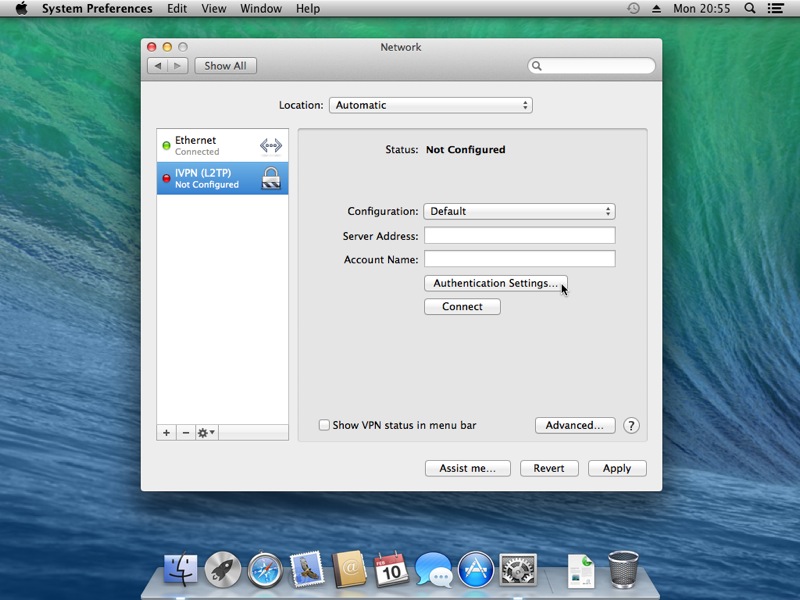Select the Ethernet service in list
Image resolution: width=800 pixels, height=600 pixels.
222,145
